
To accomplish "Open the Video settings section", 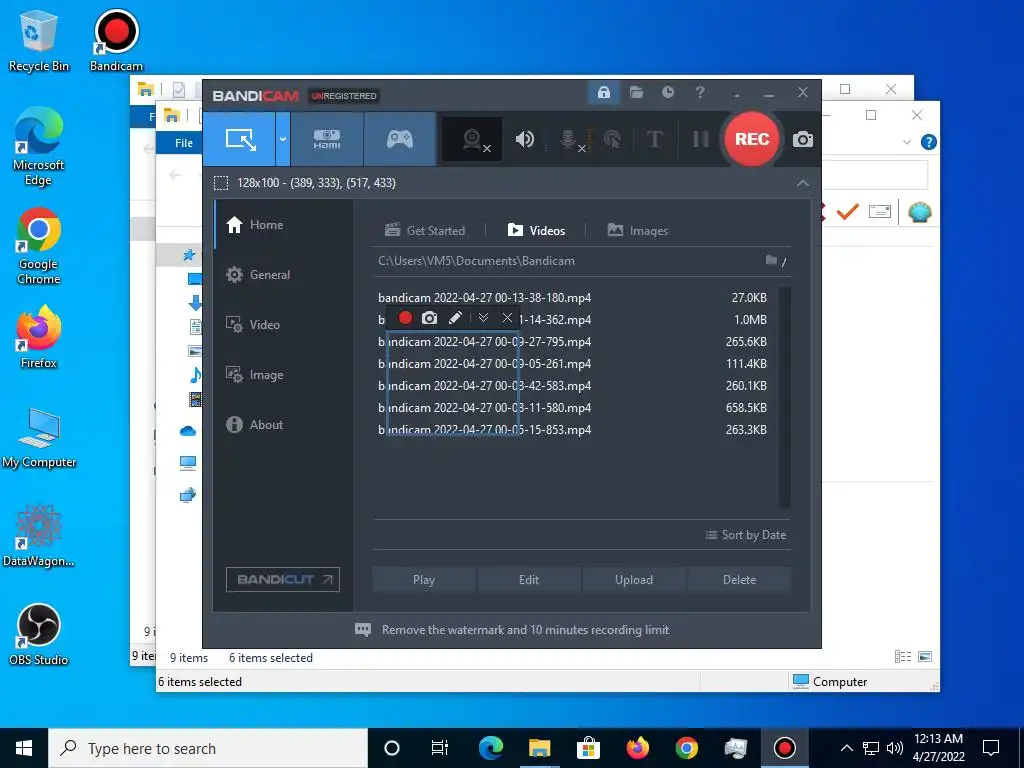I will click(x=283, y=325).
